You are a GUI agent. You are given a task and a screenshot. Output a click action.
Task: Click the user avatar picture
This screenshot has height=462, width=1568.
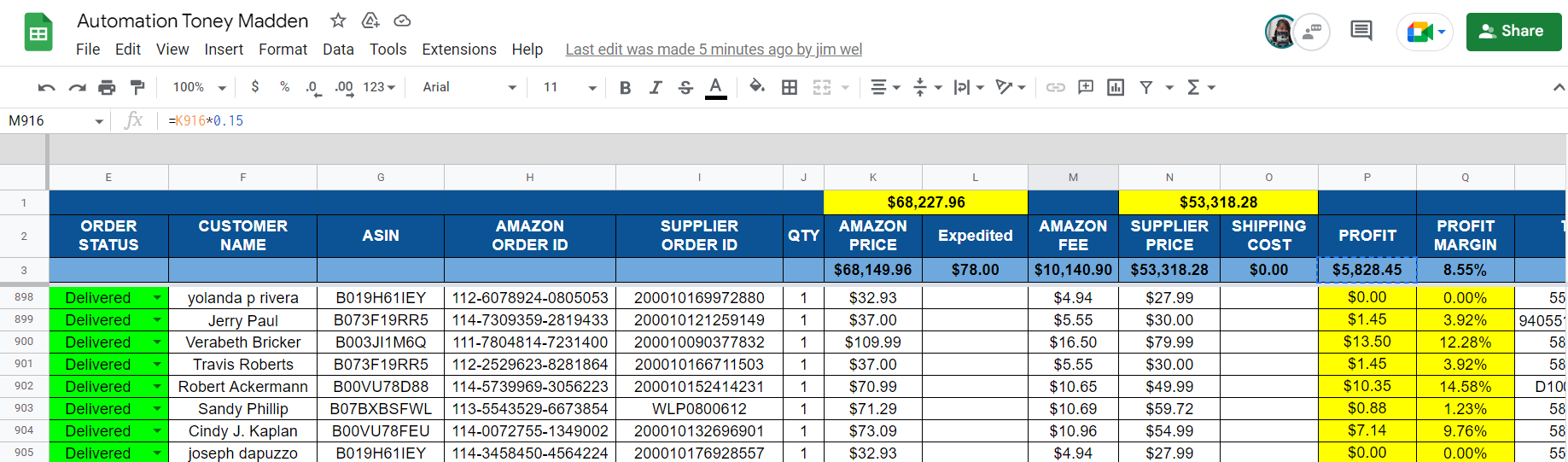point(1280,32)
